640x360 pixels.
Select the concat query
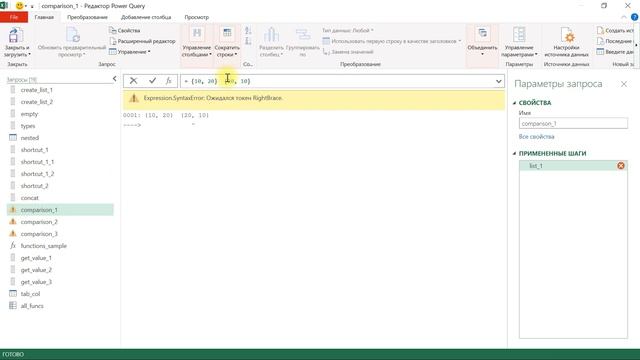[x=60, y=198]
